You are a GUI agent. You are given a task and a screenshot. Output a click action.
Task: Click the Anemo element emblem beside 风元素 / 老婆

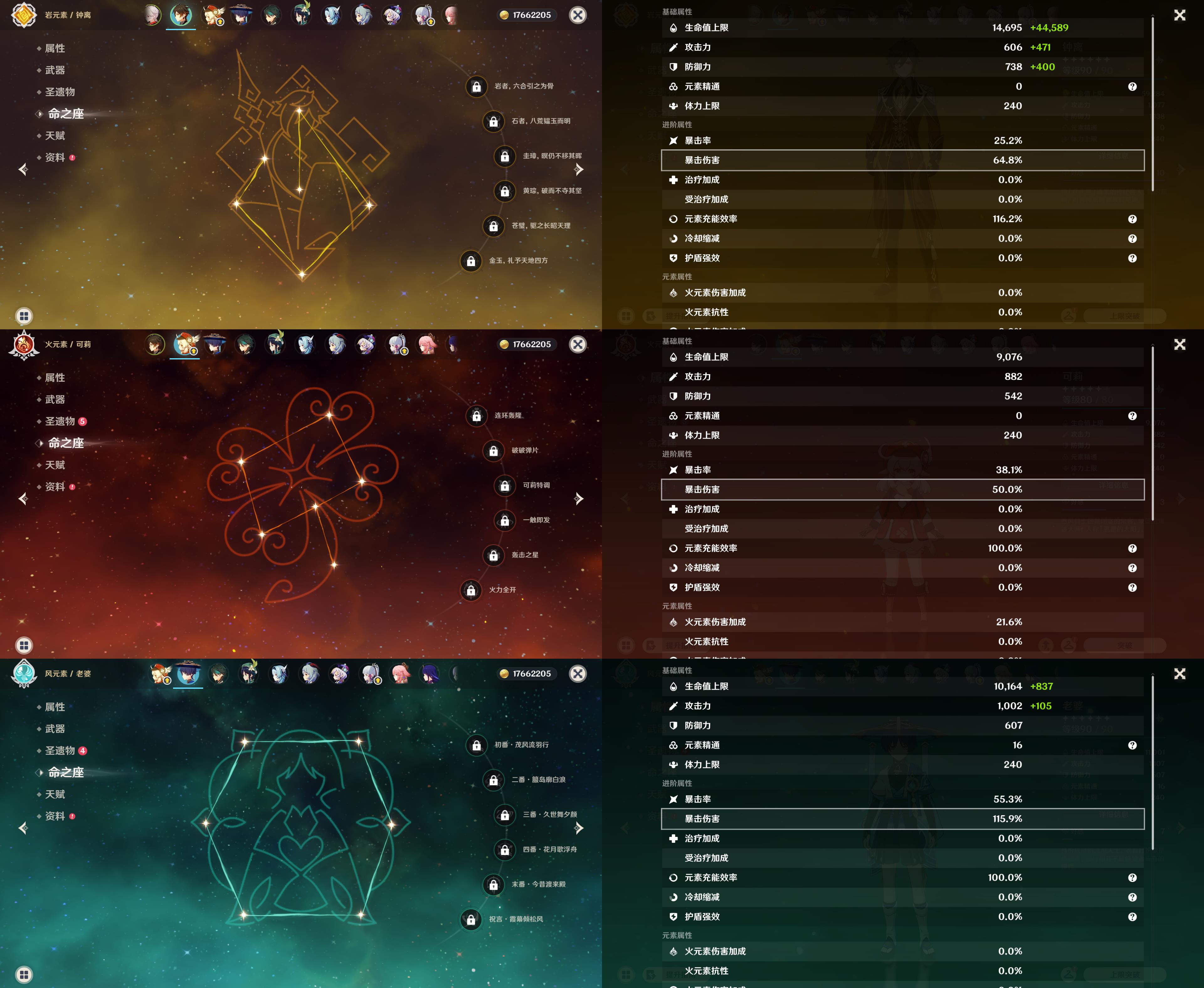[24, 673]
